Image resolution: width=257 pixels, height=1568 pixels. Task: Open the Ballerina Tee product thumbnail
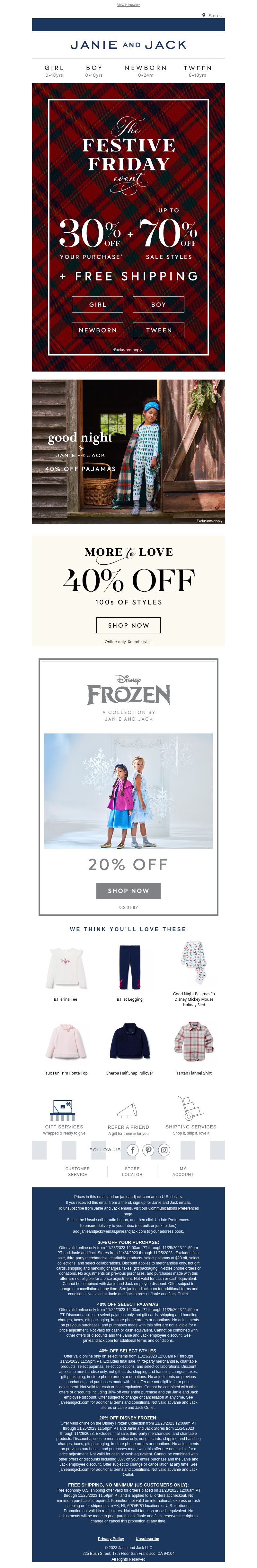pyautogui.click(x=66, y=967)
